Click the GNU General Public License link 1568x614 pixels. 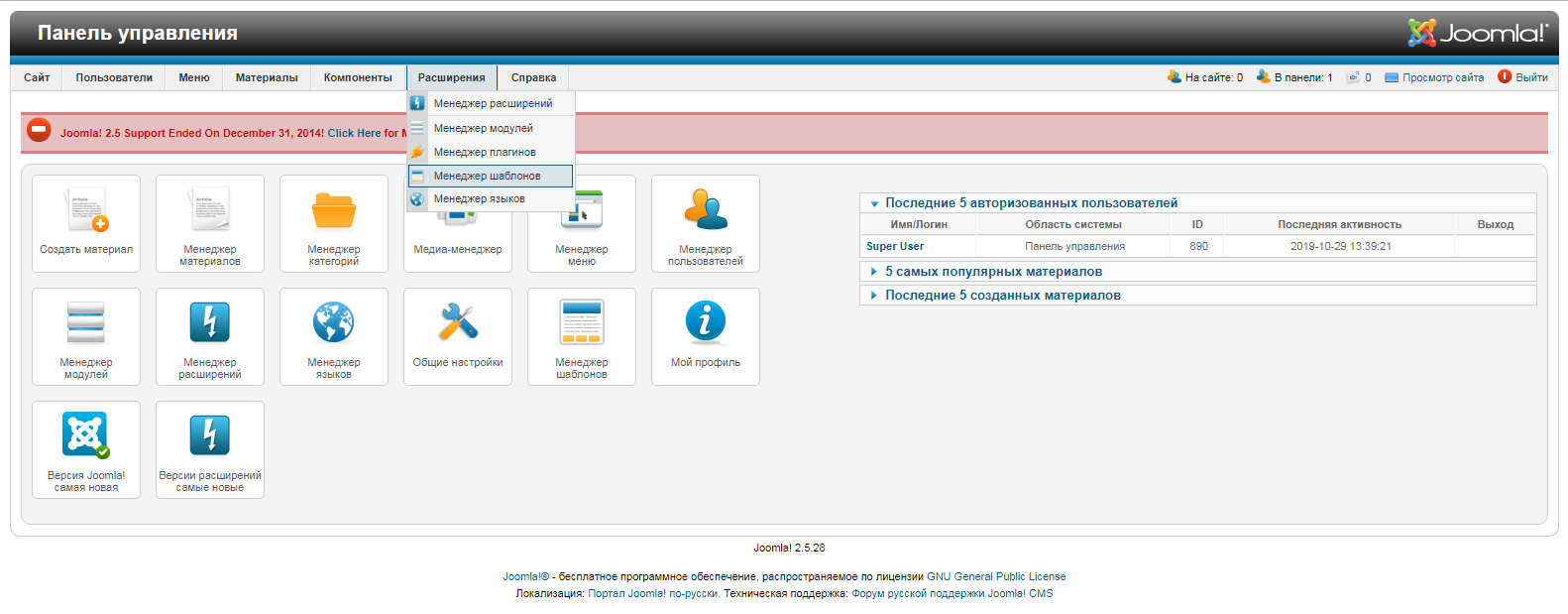pos(996,576)
